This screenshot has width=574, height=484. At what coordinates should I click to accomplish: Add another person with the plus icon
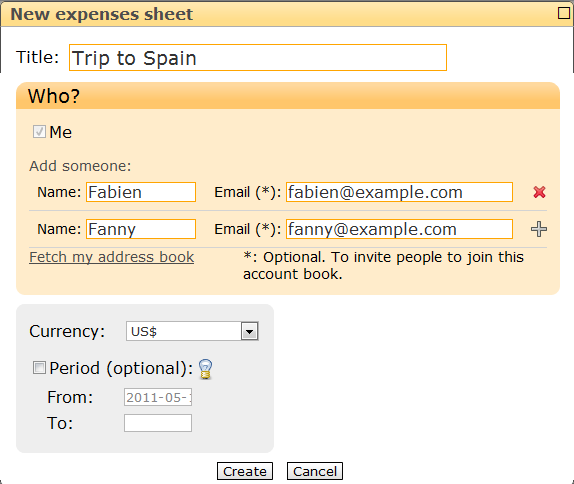point(539,229)
